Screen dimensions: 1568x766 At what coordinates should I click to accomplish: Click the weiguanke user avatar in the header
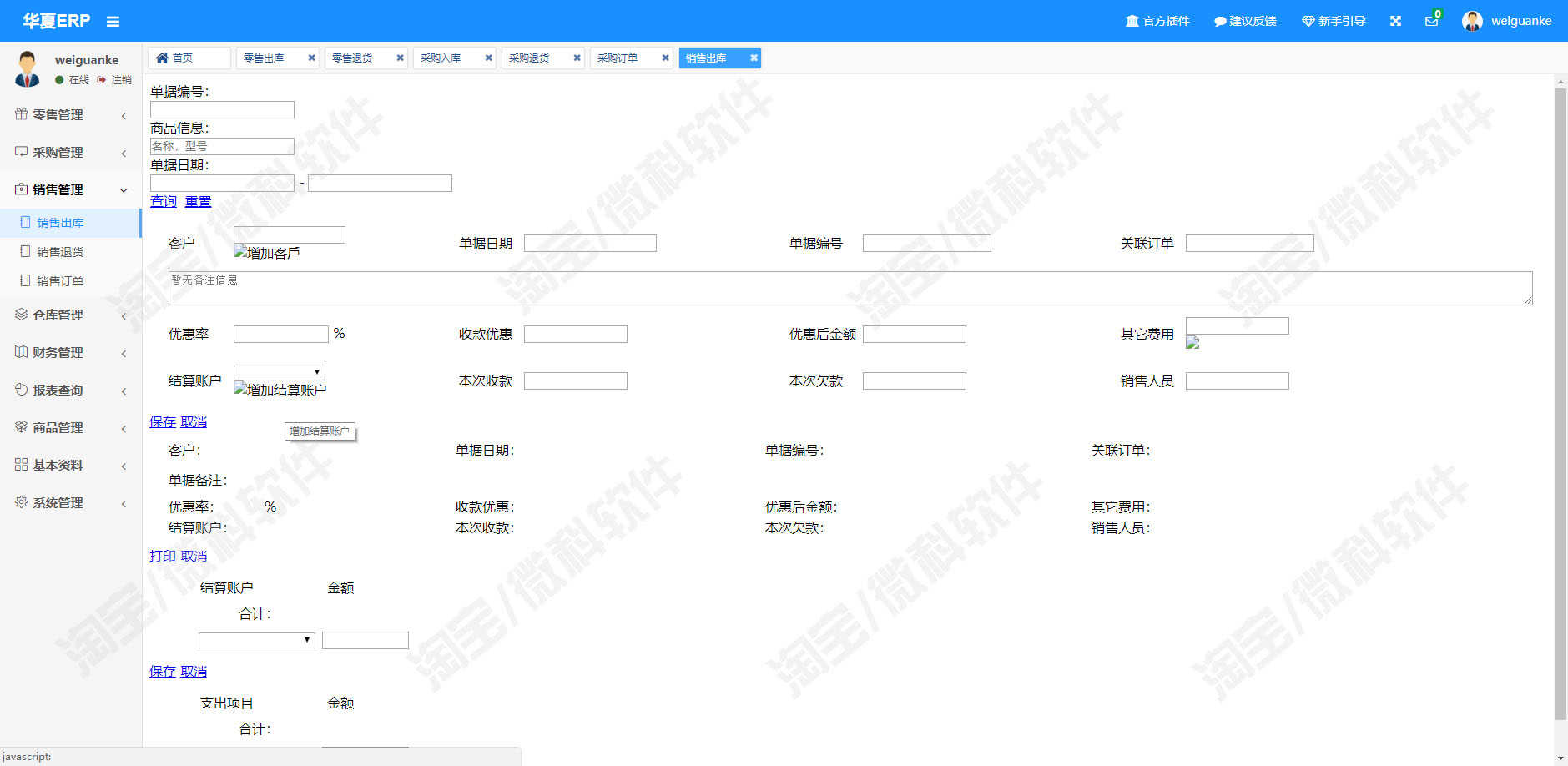pyautogui.click(x=1472, y=21)
